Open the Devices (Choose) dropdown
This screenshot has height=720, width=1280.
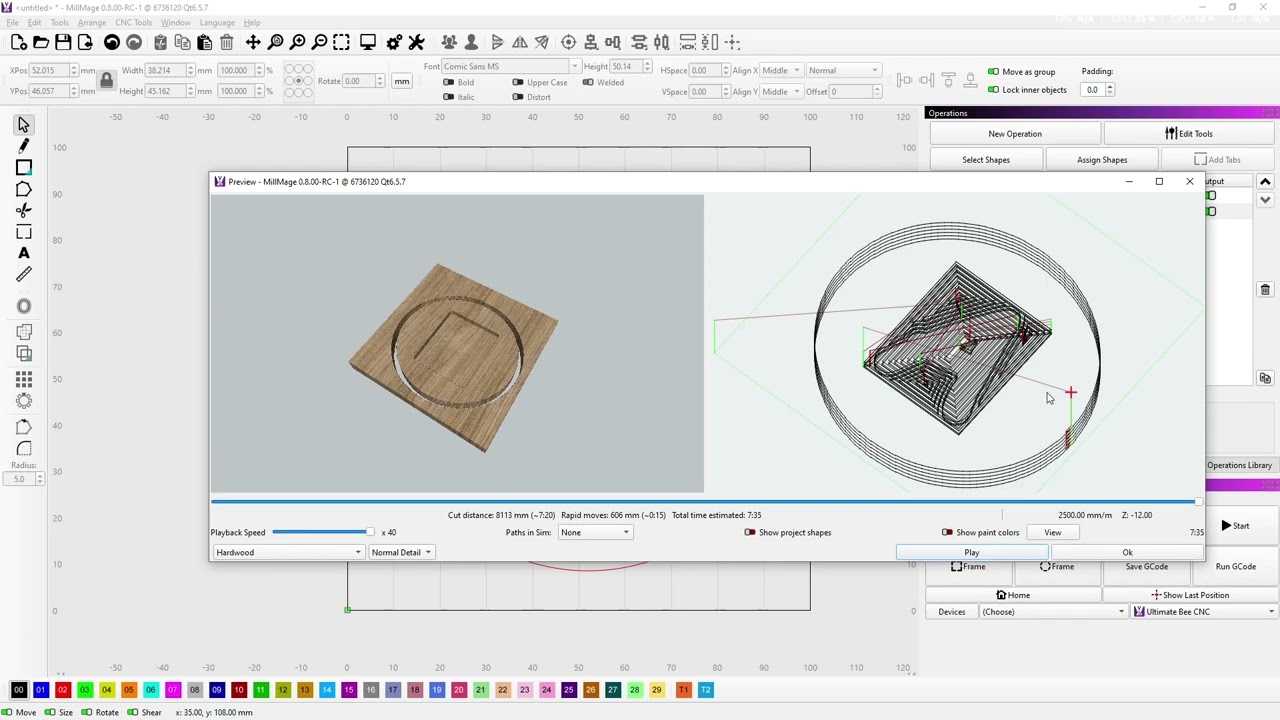coord(1053,612)
